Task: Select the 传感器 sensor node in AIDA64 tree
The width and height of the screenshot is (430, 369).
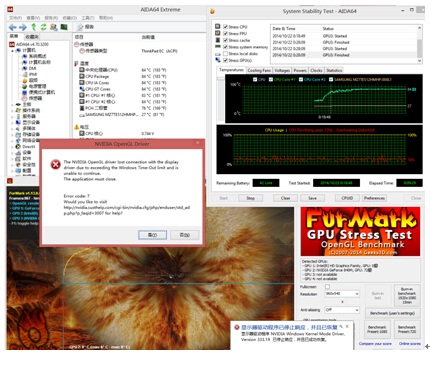Action: 32,98
